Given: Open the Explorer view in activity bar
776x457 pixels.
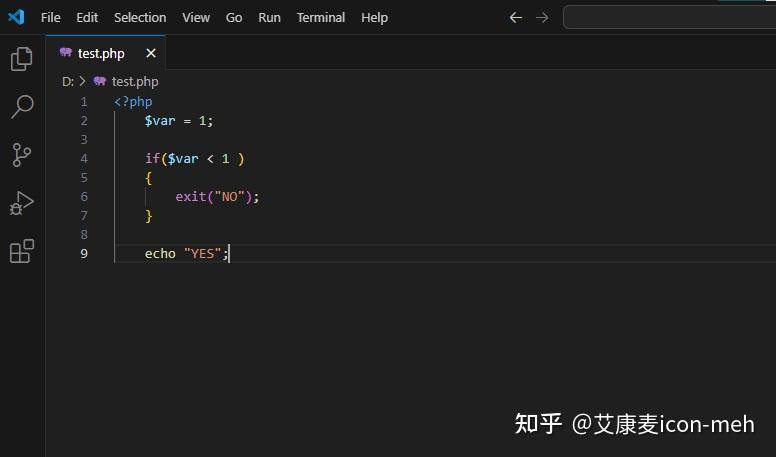Looking at the screenshot, I should (x=22, y=59).
